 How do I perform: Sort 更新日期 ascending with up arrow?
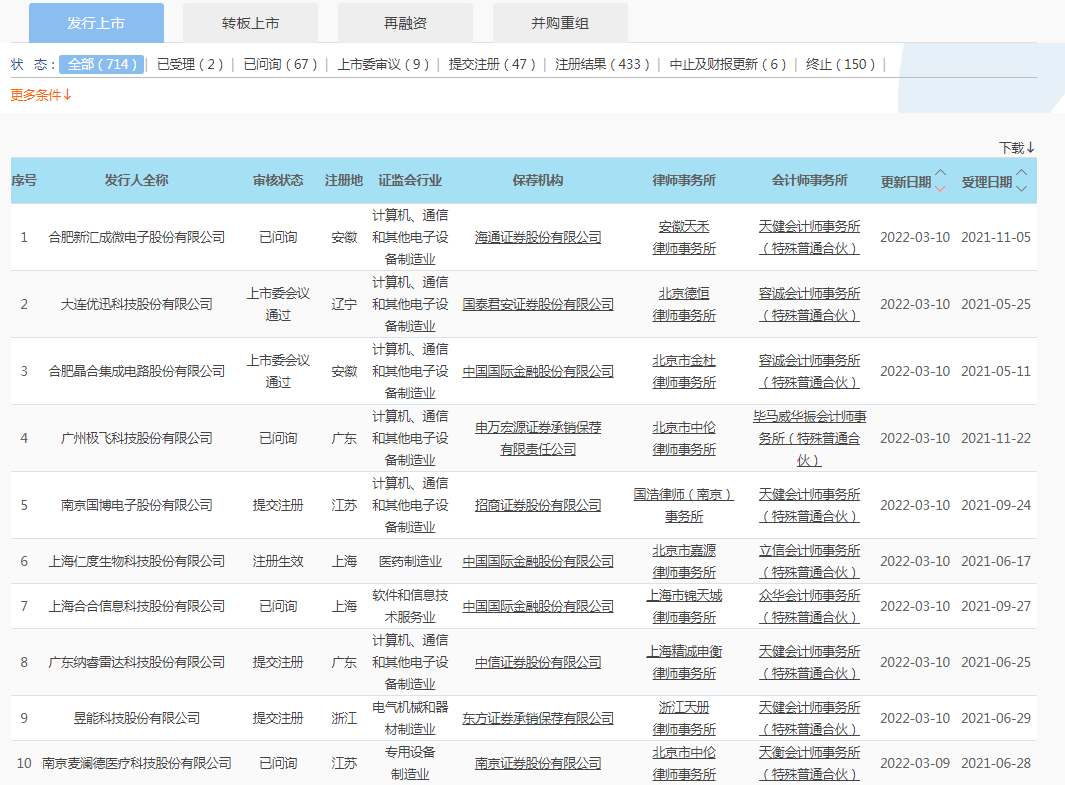pos(940,174)
